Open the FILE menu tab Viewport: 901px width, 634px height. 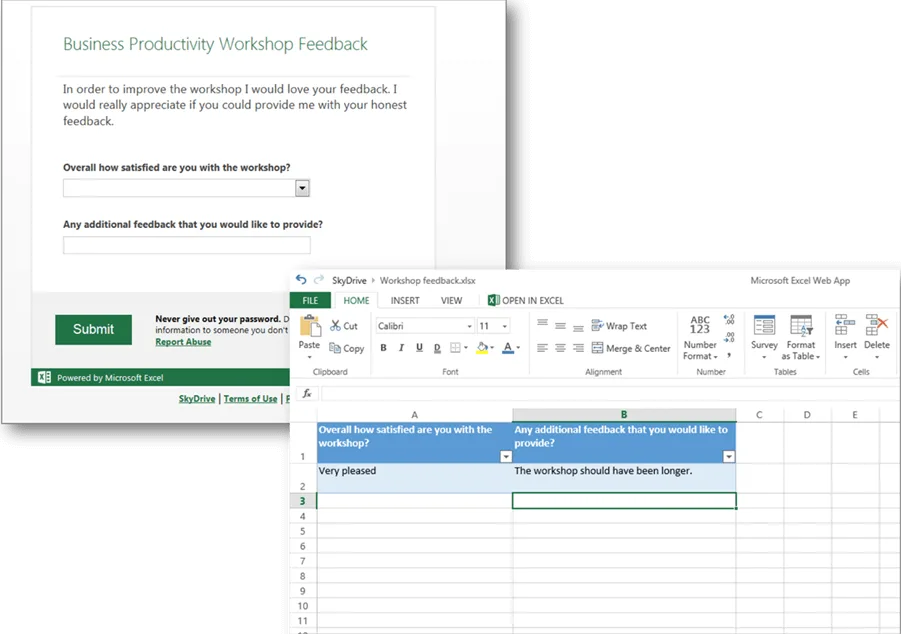[310, 300]
